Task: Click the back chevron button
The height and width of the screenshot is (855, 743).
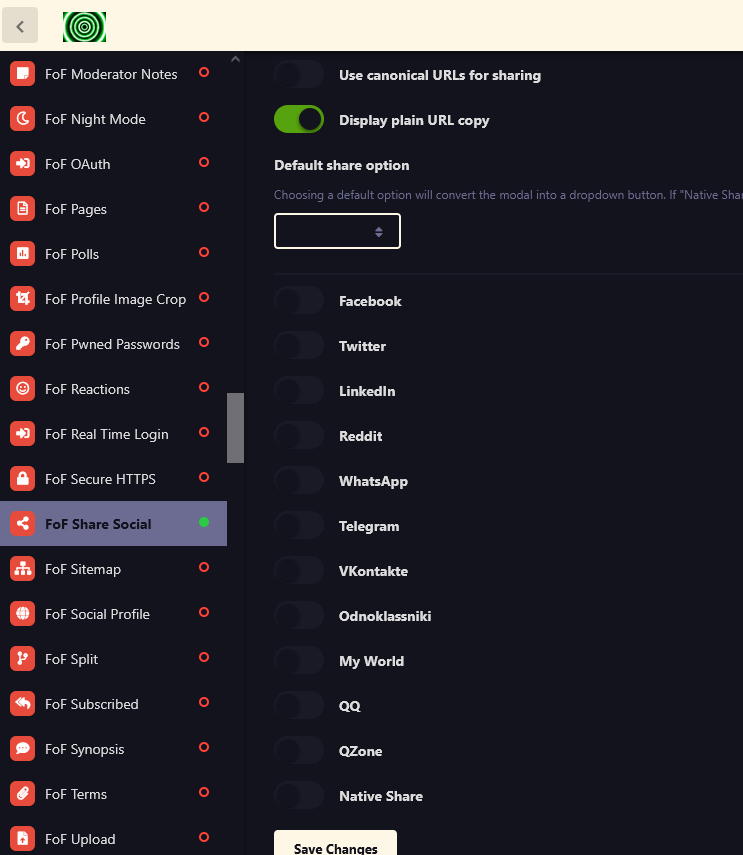Action: (20, 27)
